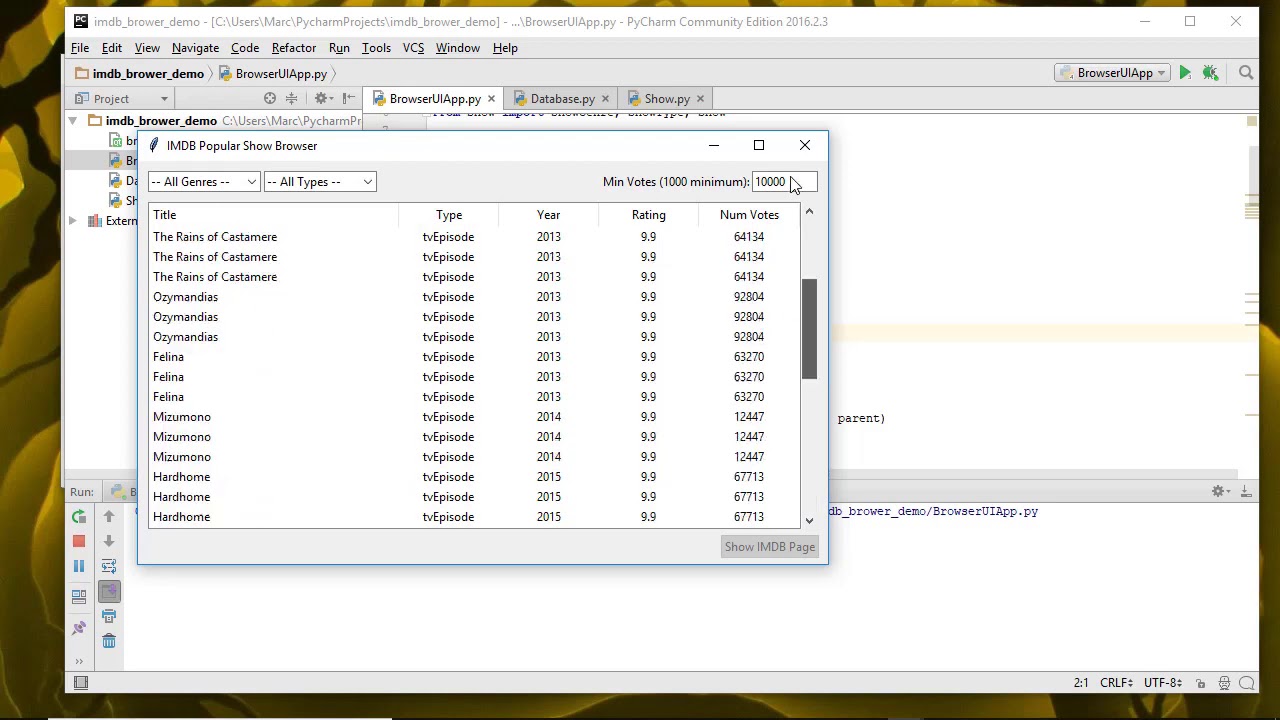
Task: Pin the Run tab with the pushpin
Action: point(79,628)
